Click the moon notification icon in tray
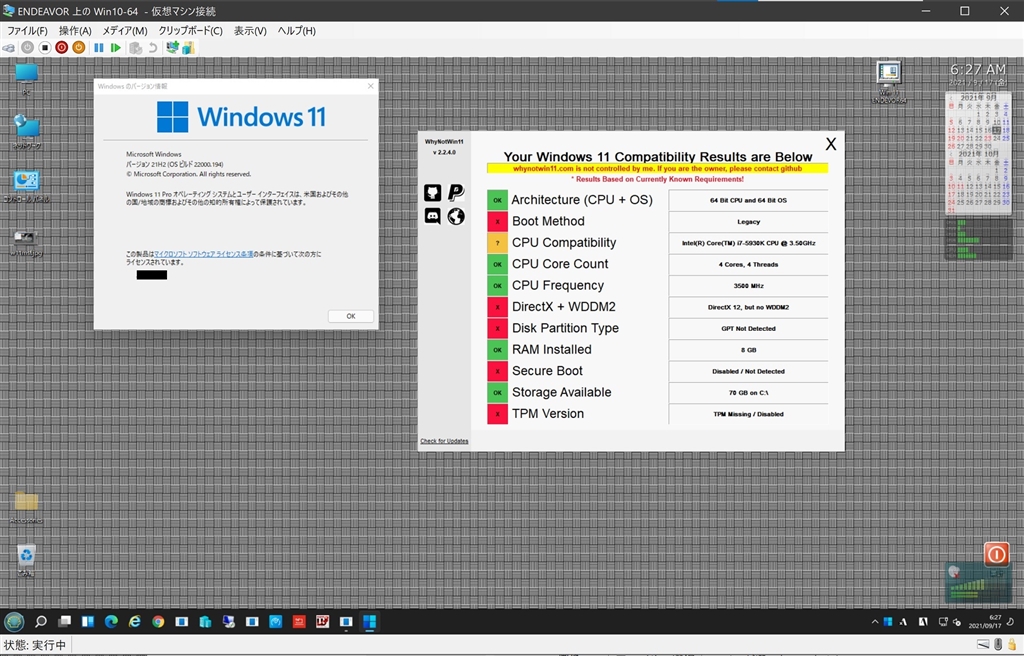 tap(1011, 622)
